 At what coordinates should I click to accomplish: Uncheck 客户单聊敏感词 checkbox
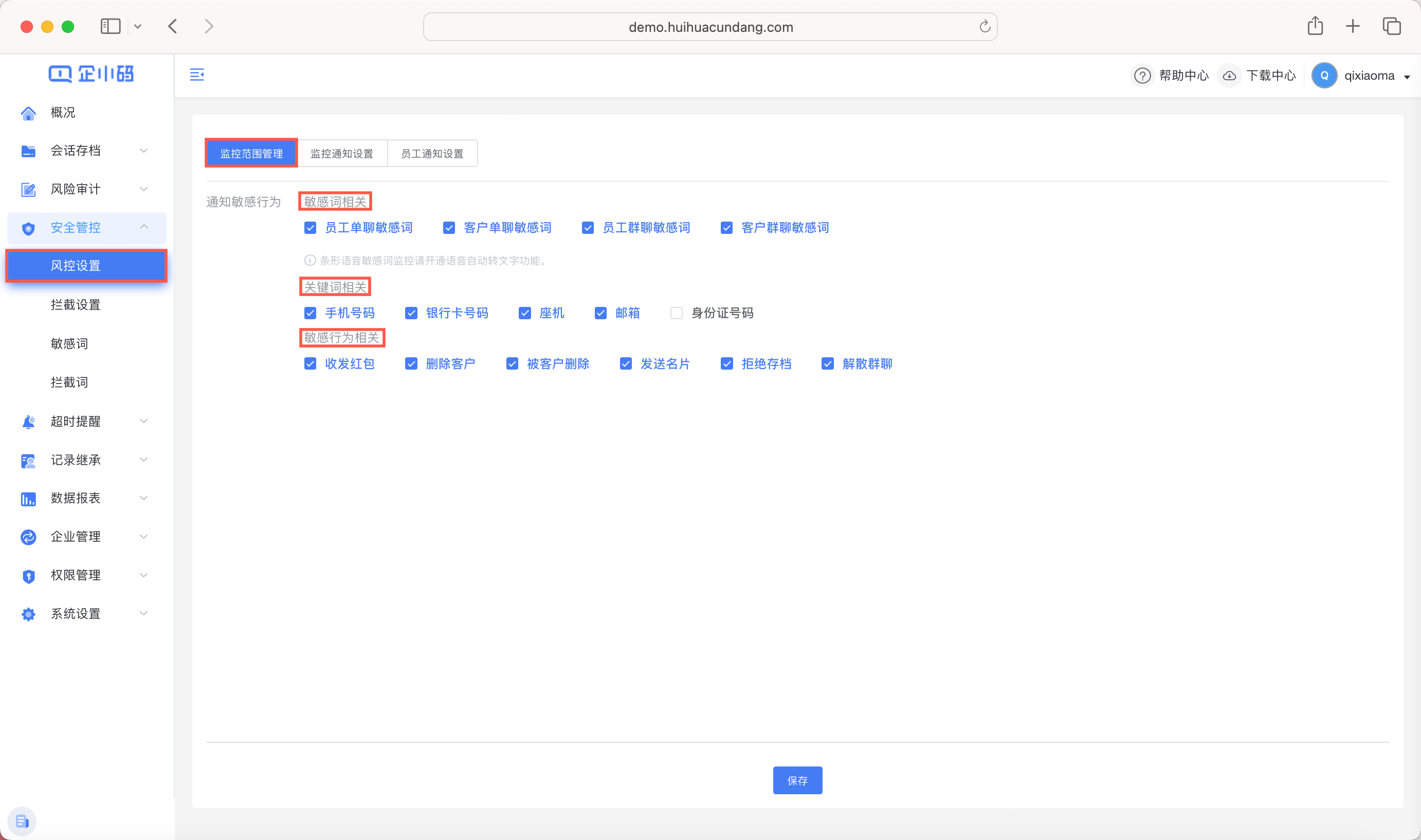tap(449, 228)
